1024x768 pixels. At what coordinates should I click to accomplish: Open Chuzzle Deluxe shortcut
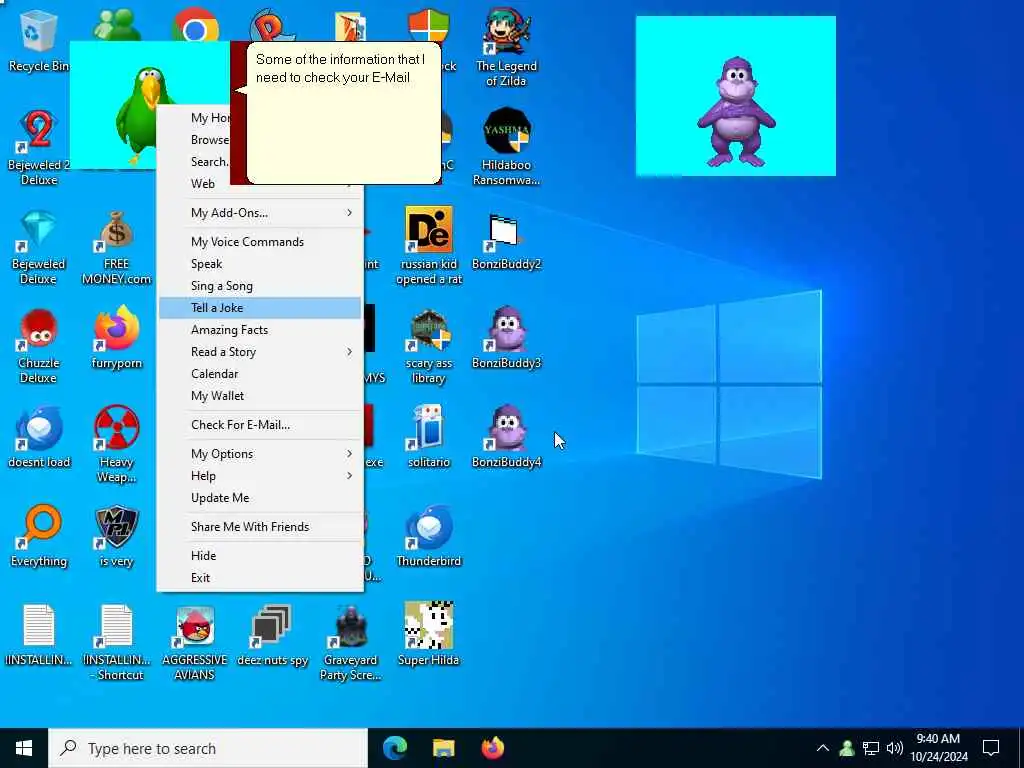pos(38,345)
